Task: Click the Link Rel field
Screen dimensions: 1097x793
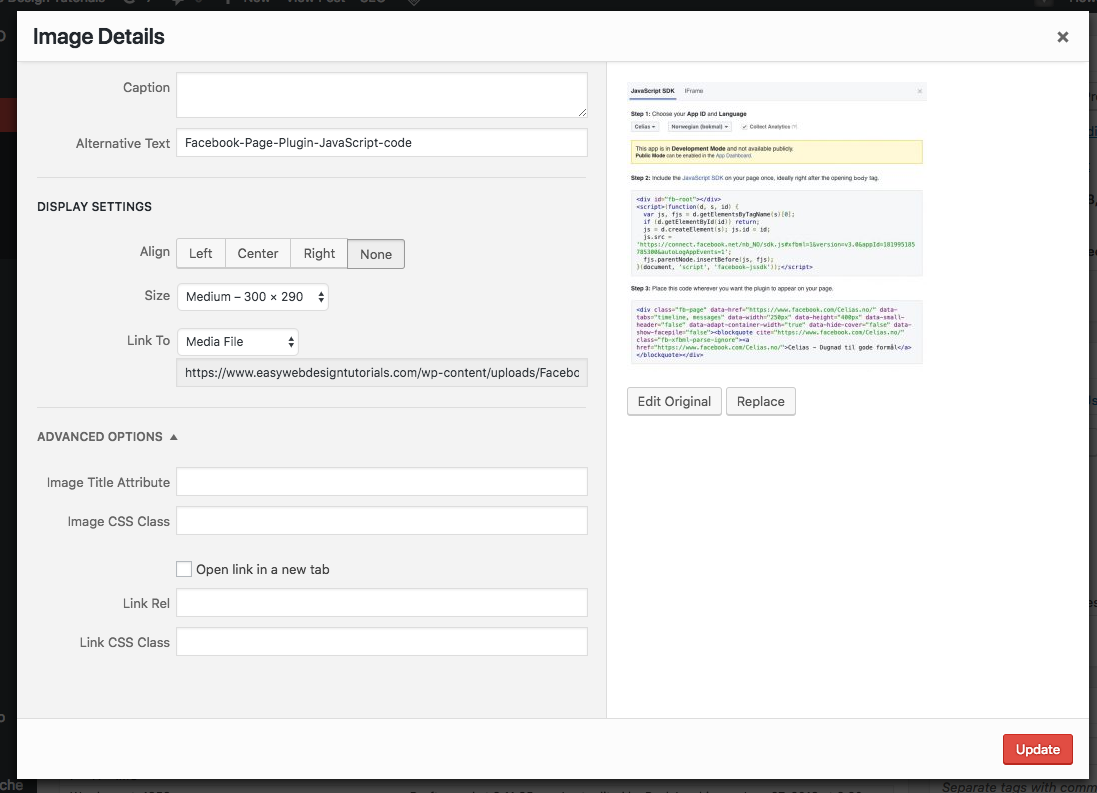Action: pos(381,603)
